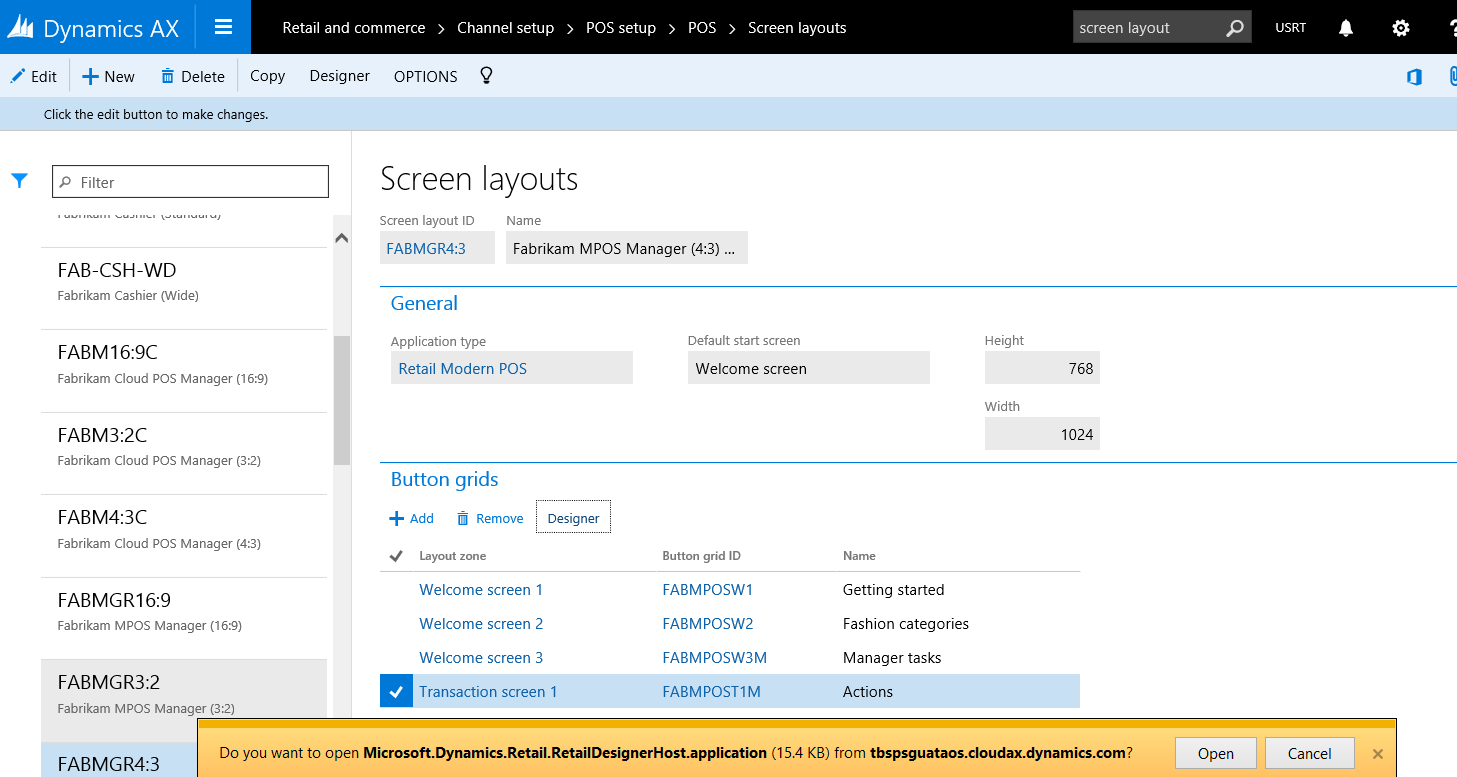1457x777 pixels.
Task: Sort by Button grid ID column
Action: 701,556
